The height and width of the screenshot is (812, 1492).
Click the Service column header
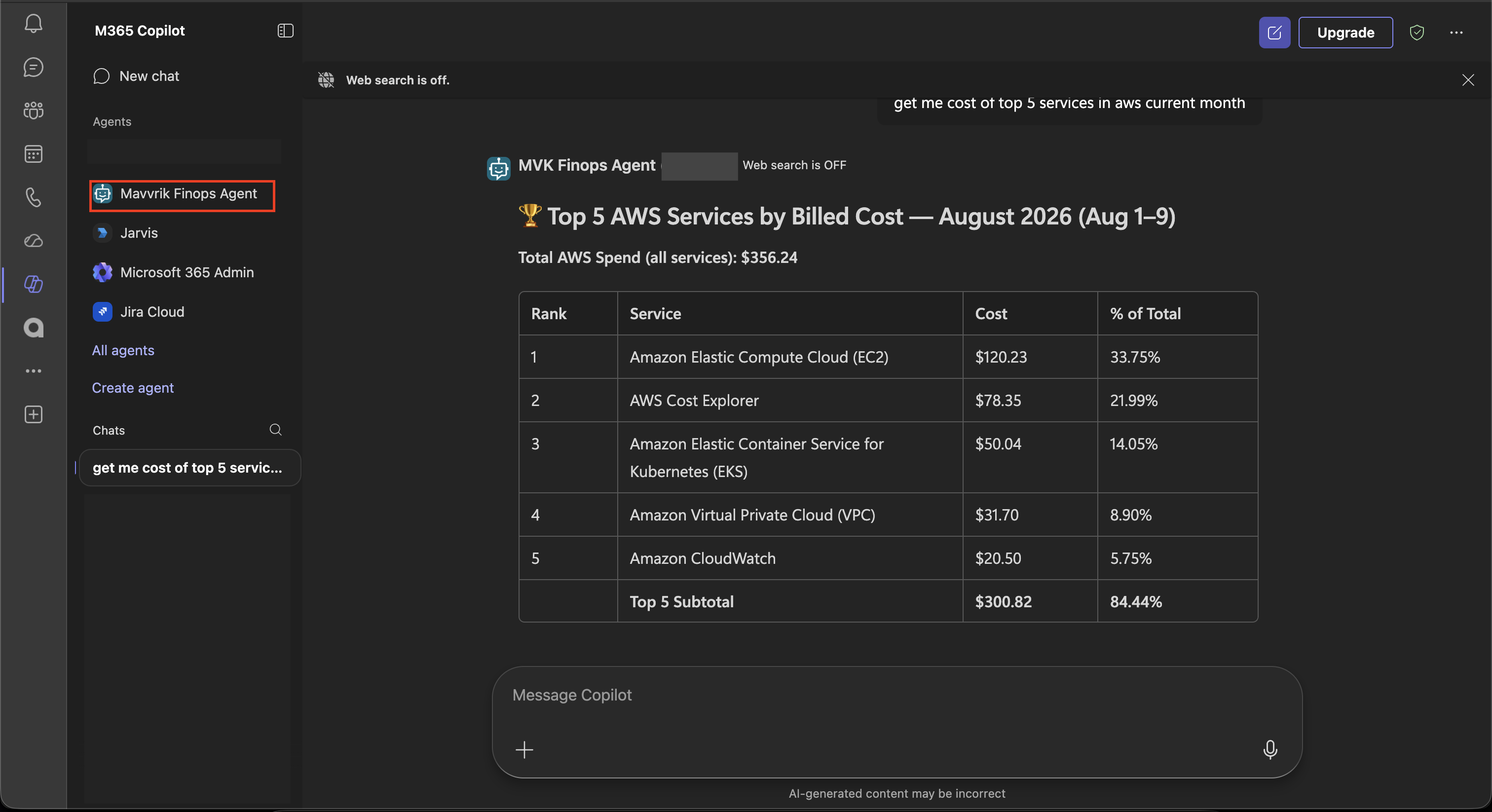pos(790,313)
